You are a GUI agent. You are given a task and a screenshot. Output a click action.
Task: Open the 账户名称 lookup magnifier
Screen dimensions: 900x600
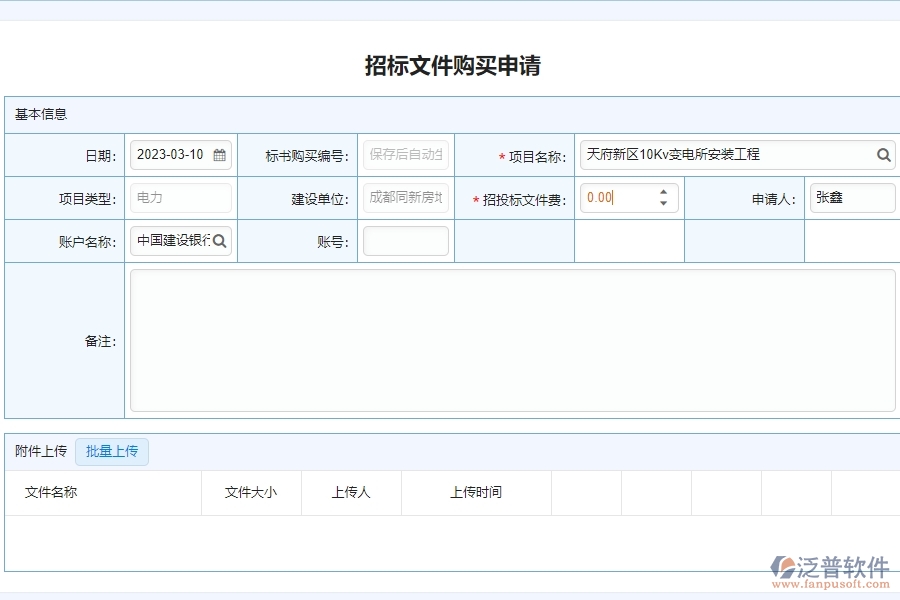pos(222,240)
